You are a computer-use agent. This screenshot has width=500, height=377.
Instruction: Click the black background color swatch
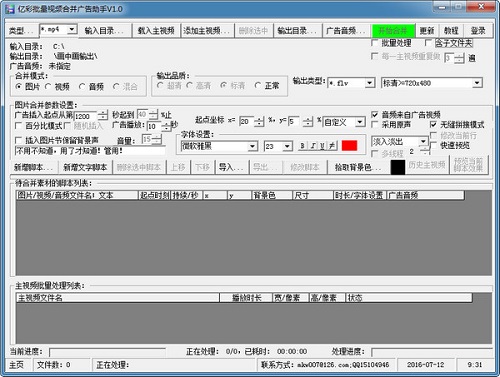click(x=398, y=167)
